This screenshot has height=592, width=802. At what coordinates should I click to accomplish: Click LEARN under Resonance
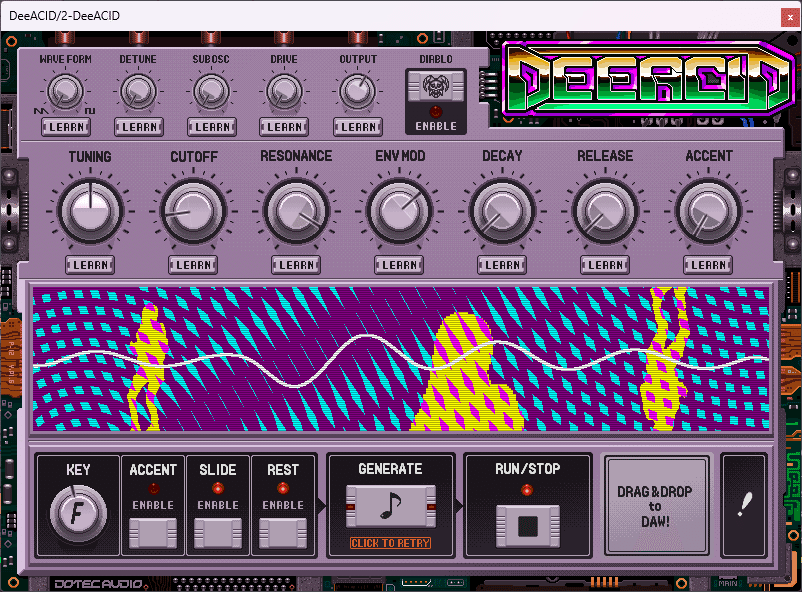(x=296, y=265)
